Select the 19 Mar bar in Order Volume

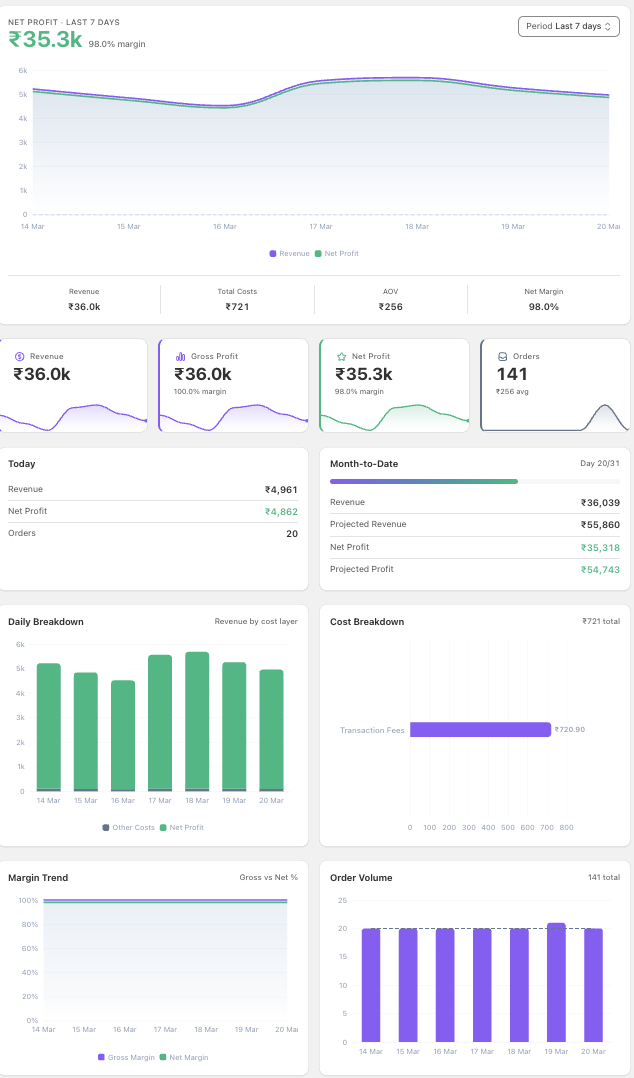tap(556, 982)
